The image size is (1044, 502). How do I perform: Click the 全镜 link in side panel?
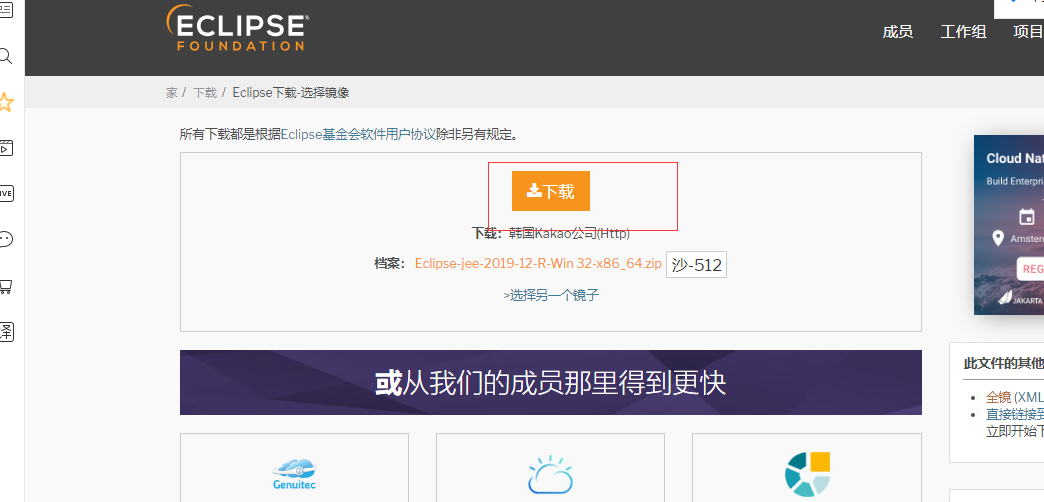pyautogui.click(x=998, y=397)
